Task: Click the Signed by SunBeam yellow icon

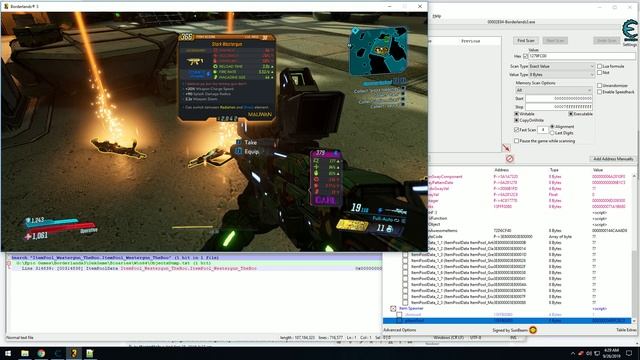Action: point(533,330)
